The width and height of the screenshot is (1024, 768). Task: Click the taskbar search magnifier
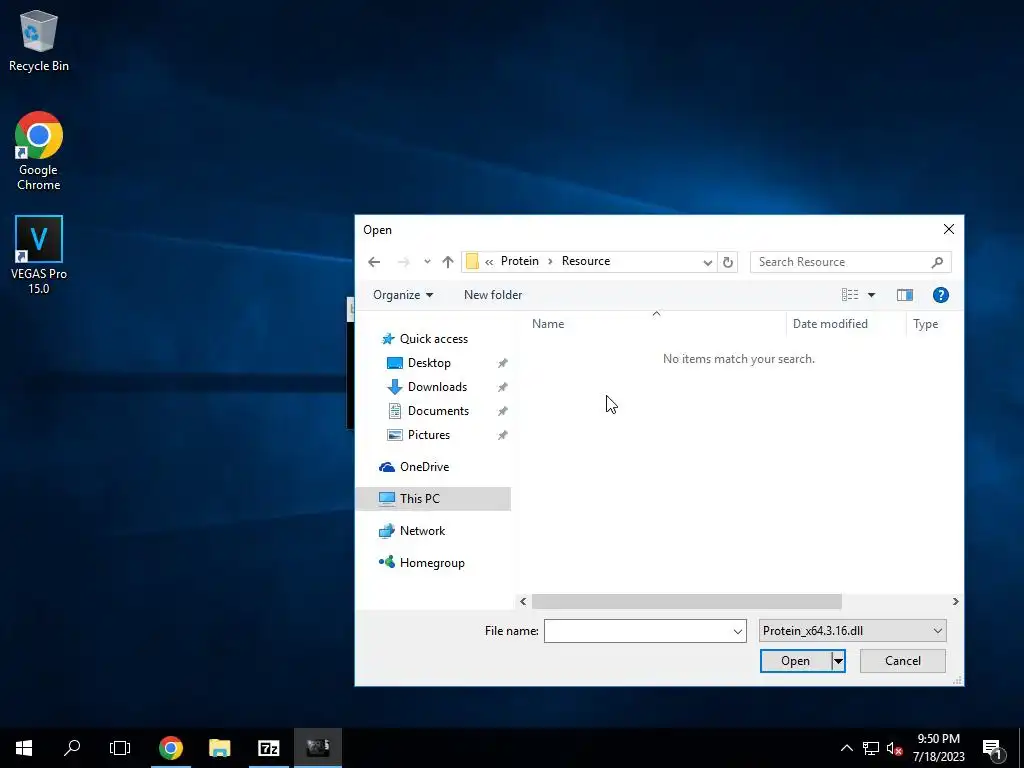pyautogui.click(x=72, y=748)
